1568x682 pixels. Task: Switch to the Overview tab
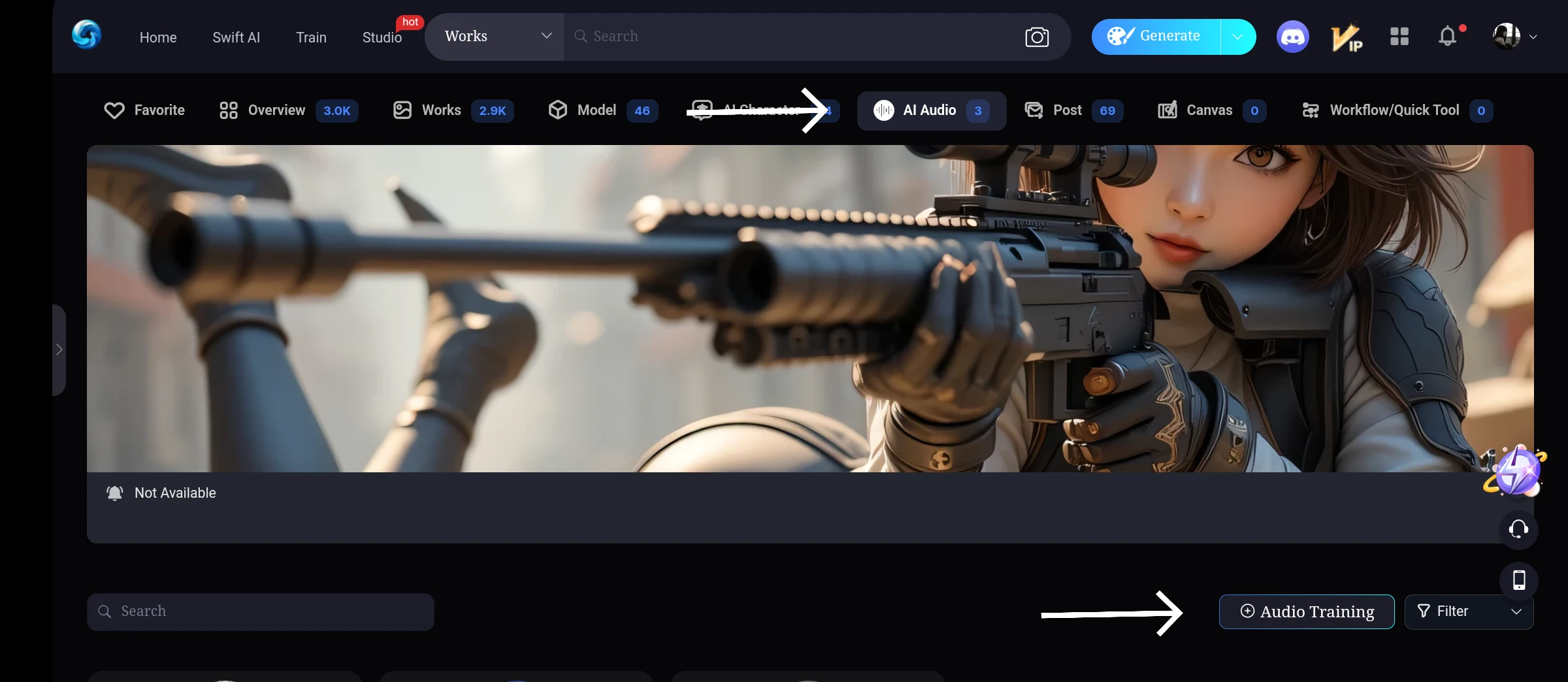288,110
